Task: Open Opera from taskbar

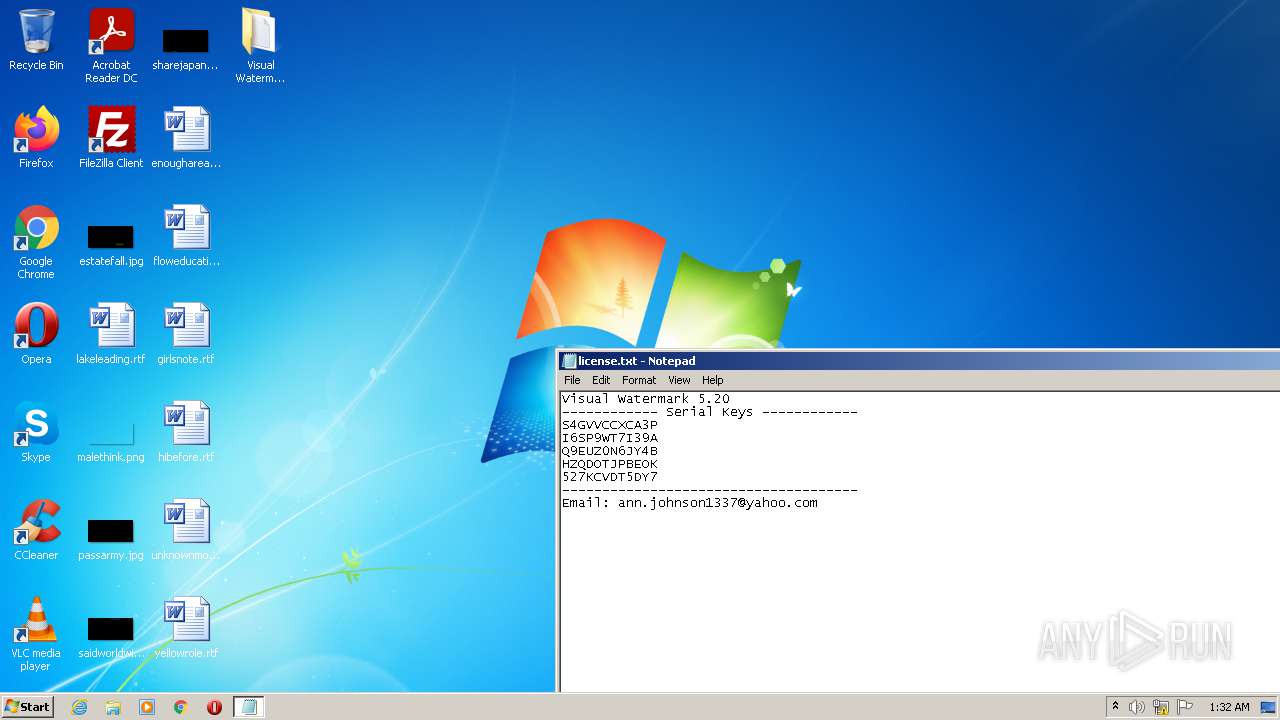Action: coord(214,707)
